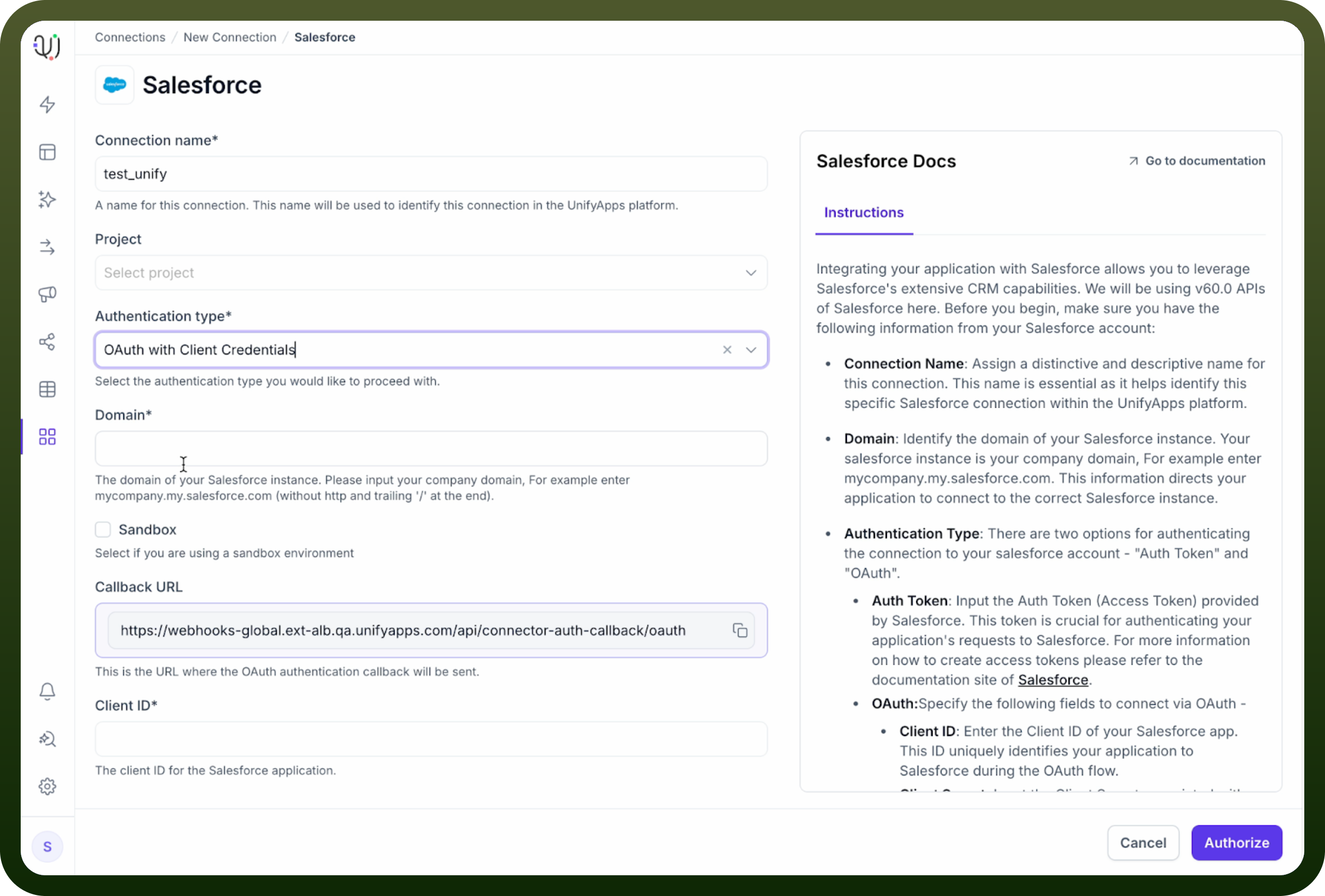Open the arrows data pipeline sidebar icon
This screenshot has height=896, width=1325.
coord(47,247)
